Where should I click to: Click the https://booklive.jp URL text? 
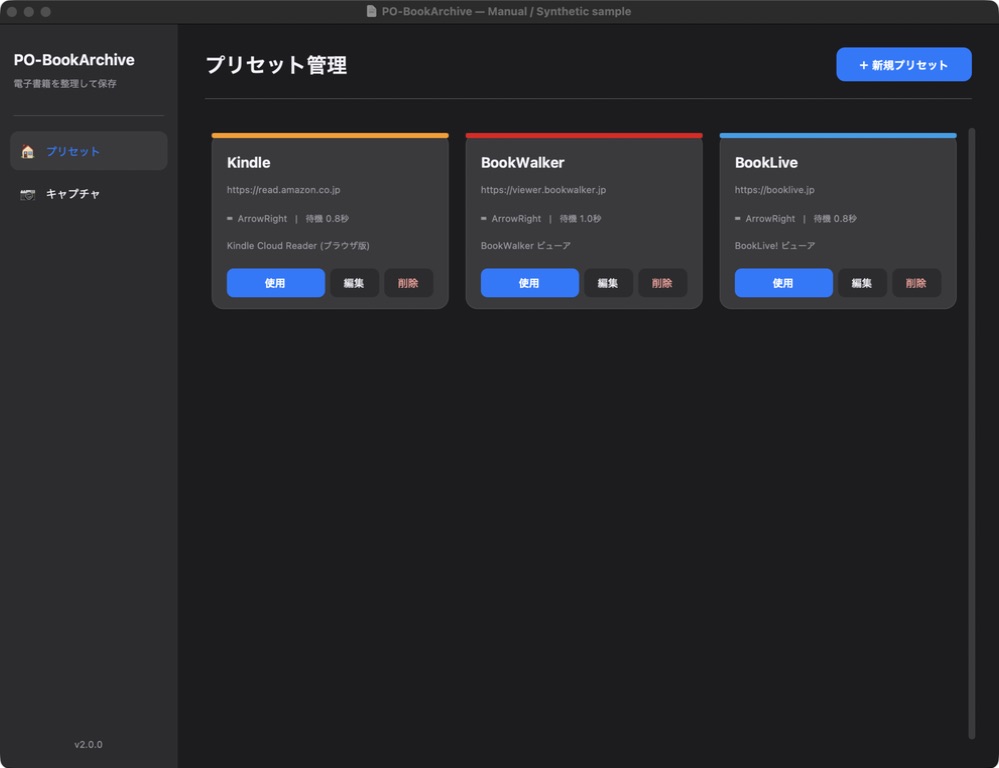point(774,190)
